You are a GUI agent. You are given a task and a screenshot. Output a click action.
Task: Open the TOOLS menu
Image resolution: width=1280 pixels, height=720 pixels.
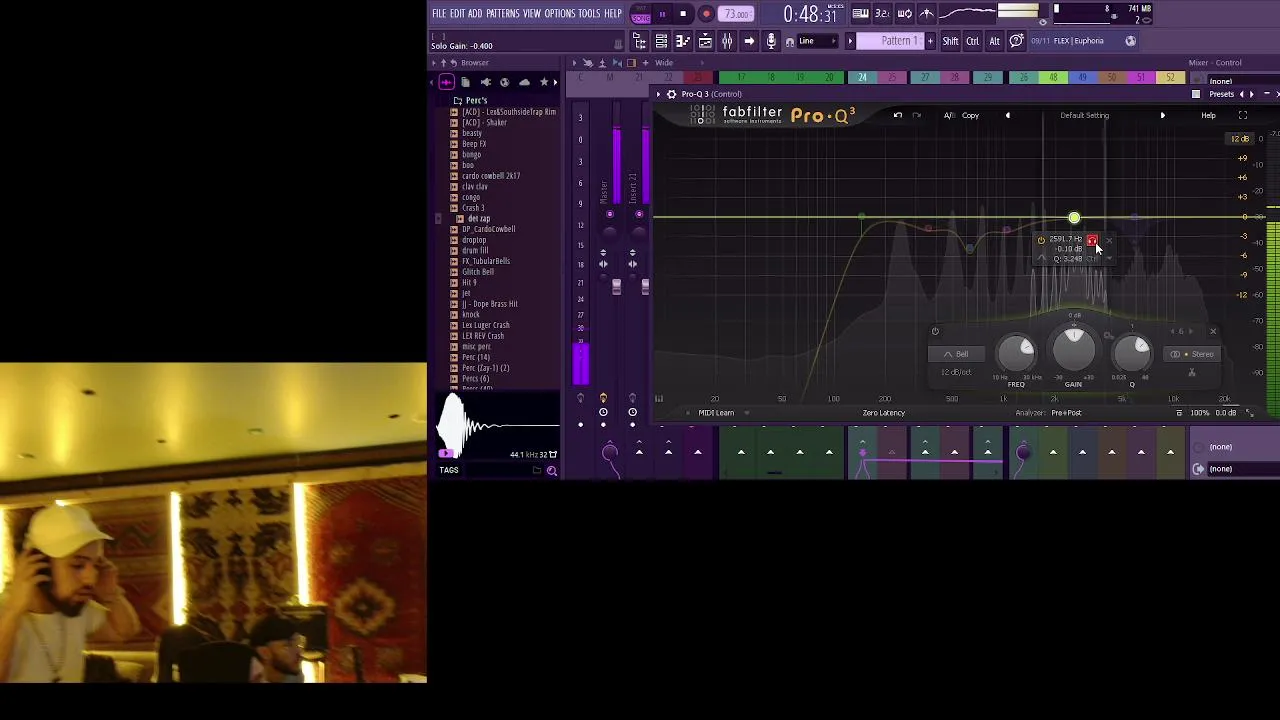point(589,13)
